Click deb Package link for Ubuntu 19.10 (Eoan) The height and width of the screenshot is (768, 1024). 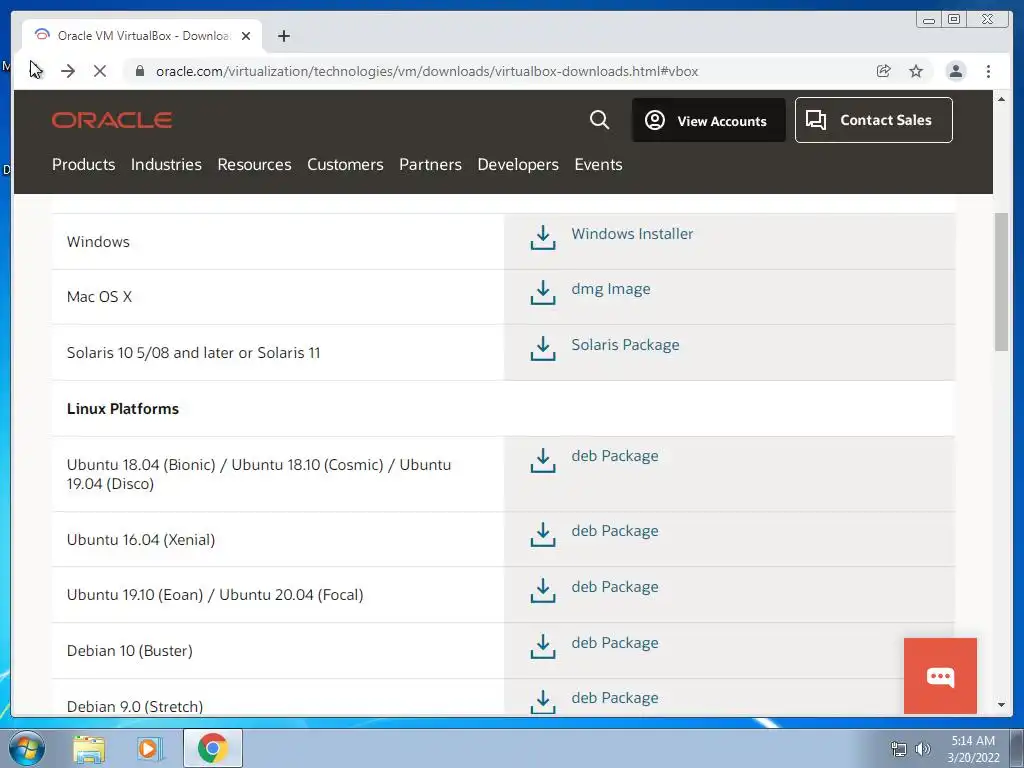(x=615, y=587)
